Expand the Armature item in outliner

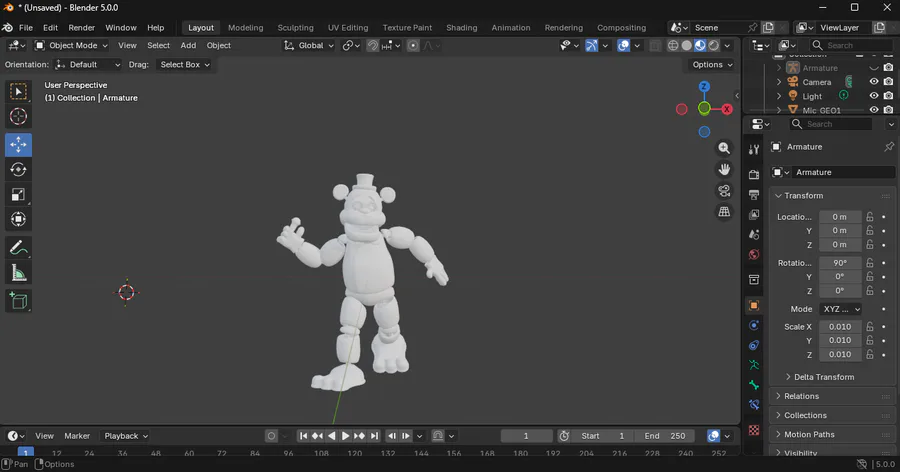pos(779,68)
